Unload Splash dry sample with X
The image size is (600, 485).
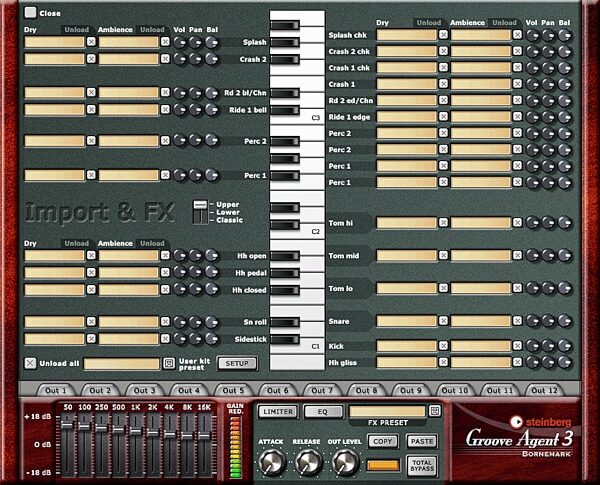(x=91, y=41)
